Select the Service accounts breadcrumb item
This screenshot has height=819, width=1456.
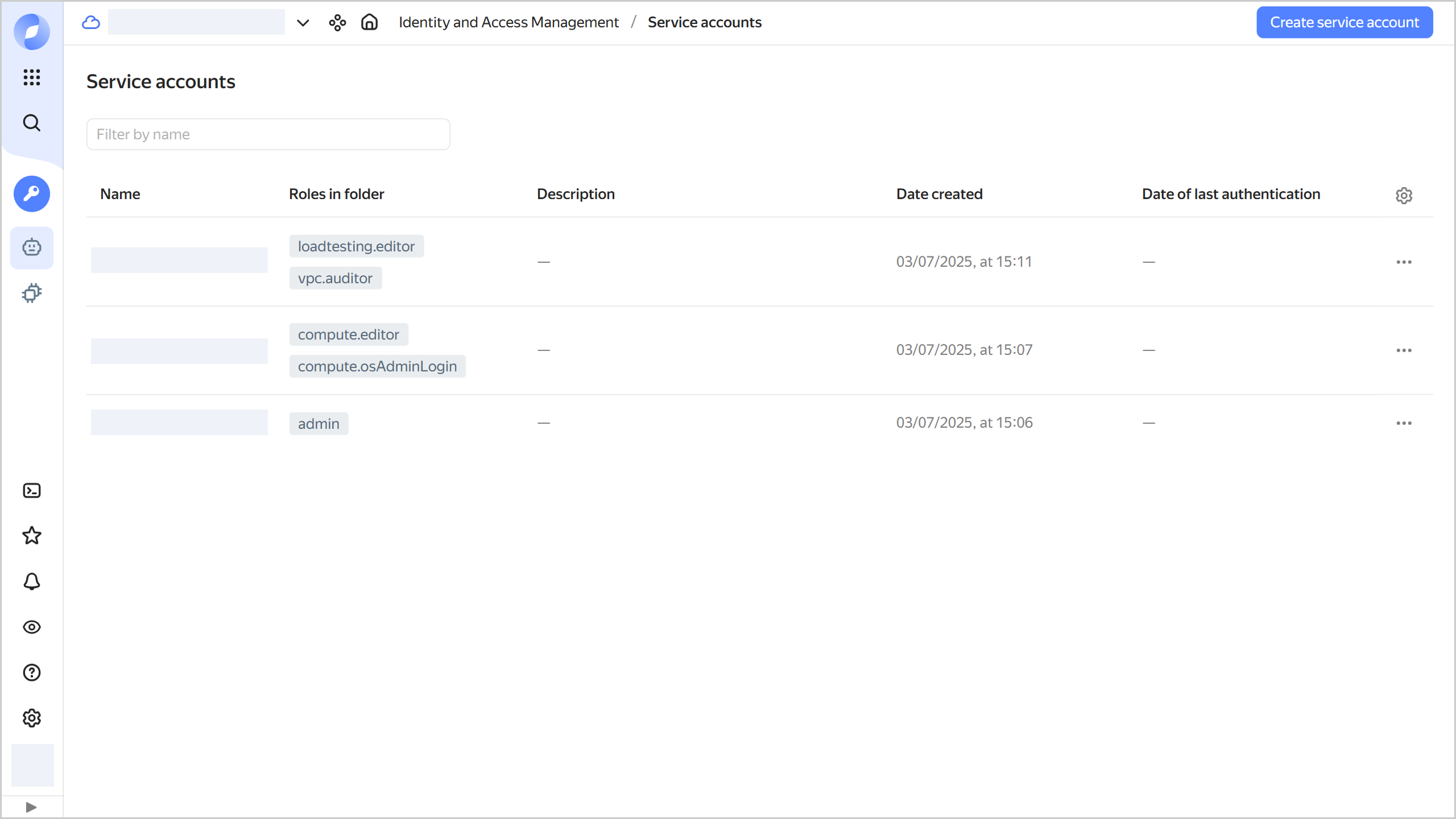tap(704, 22)
